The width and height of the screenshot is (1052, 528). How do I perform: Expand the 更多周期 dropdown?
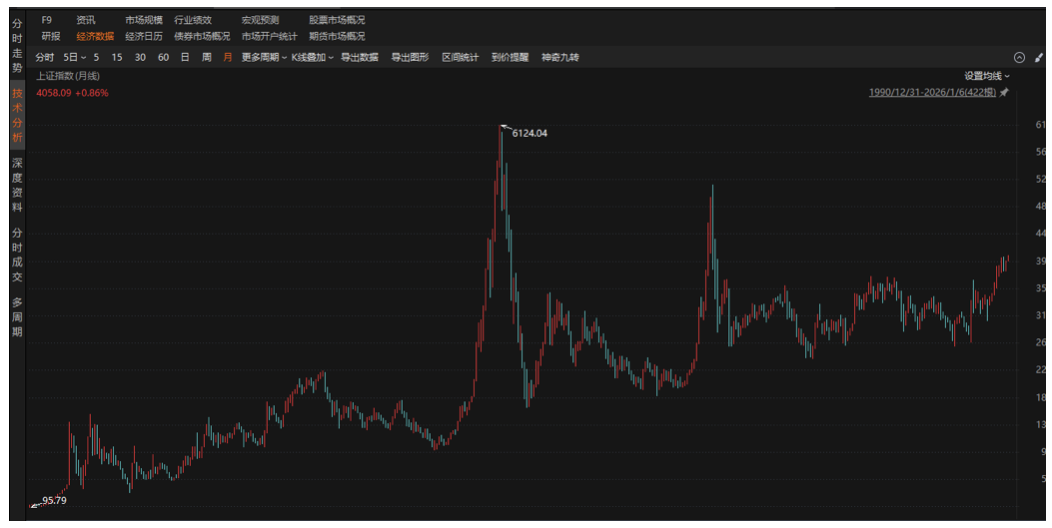tap(264, 58)
